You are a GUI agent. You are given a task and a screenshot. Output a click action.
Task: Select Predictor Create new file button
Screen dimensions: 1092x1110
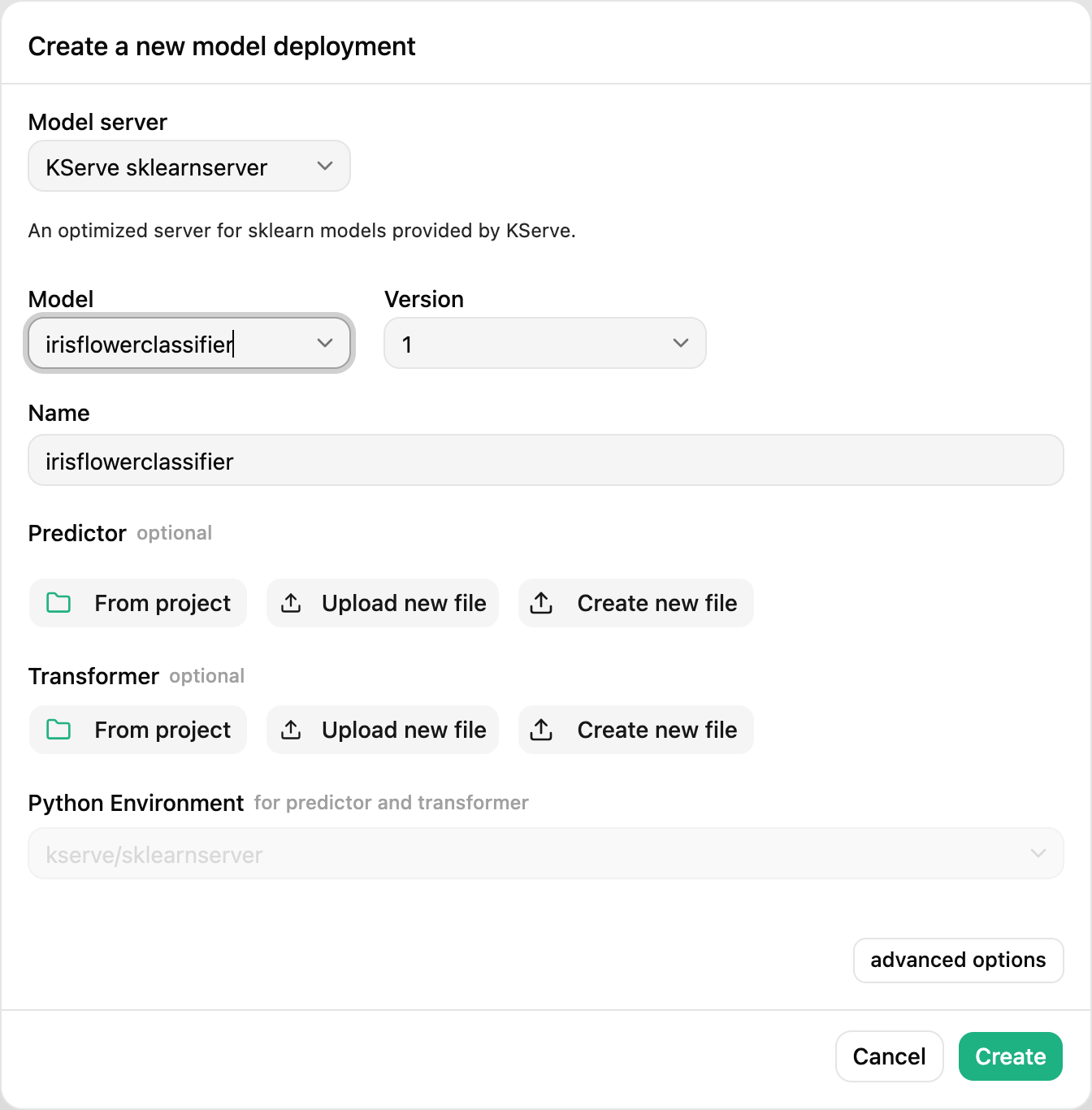(x=636, y=603)
